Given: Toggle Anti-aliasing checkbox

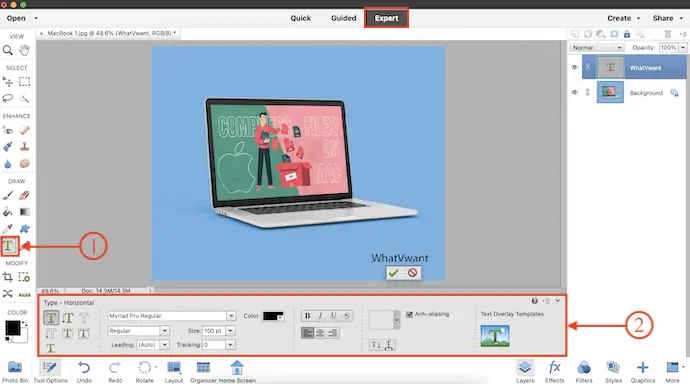Looking at the screenshot, I should pyautogui.click(x=409, y=314).
